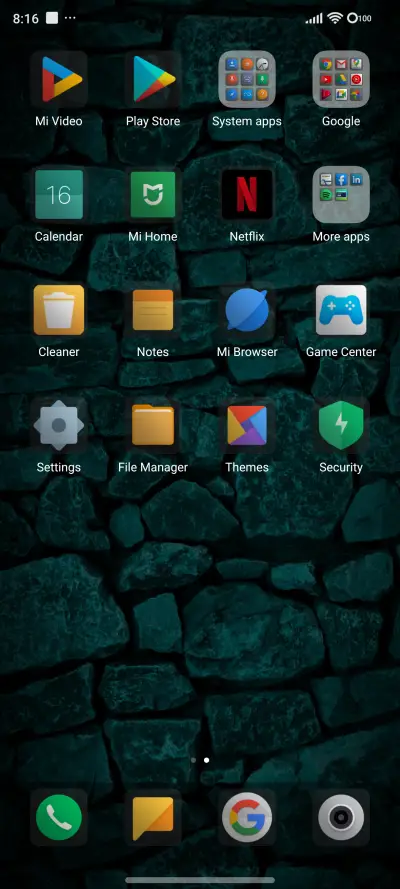This screenshot has height=889, width=400.
Task: Open the Notes app
Action: coord(153,310)
